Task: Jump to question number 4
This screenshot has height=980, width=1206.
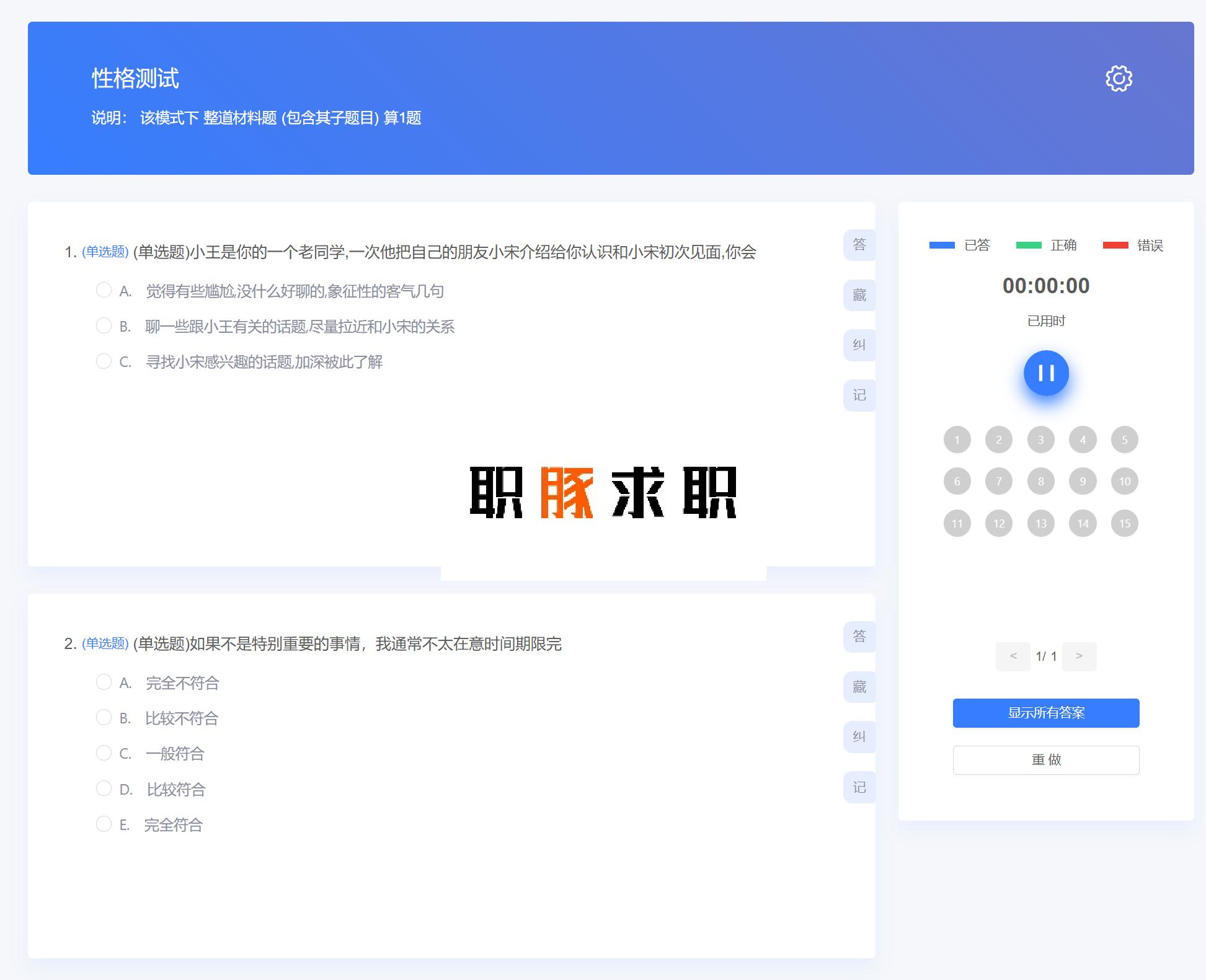Action: tap(1083, 439)
